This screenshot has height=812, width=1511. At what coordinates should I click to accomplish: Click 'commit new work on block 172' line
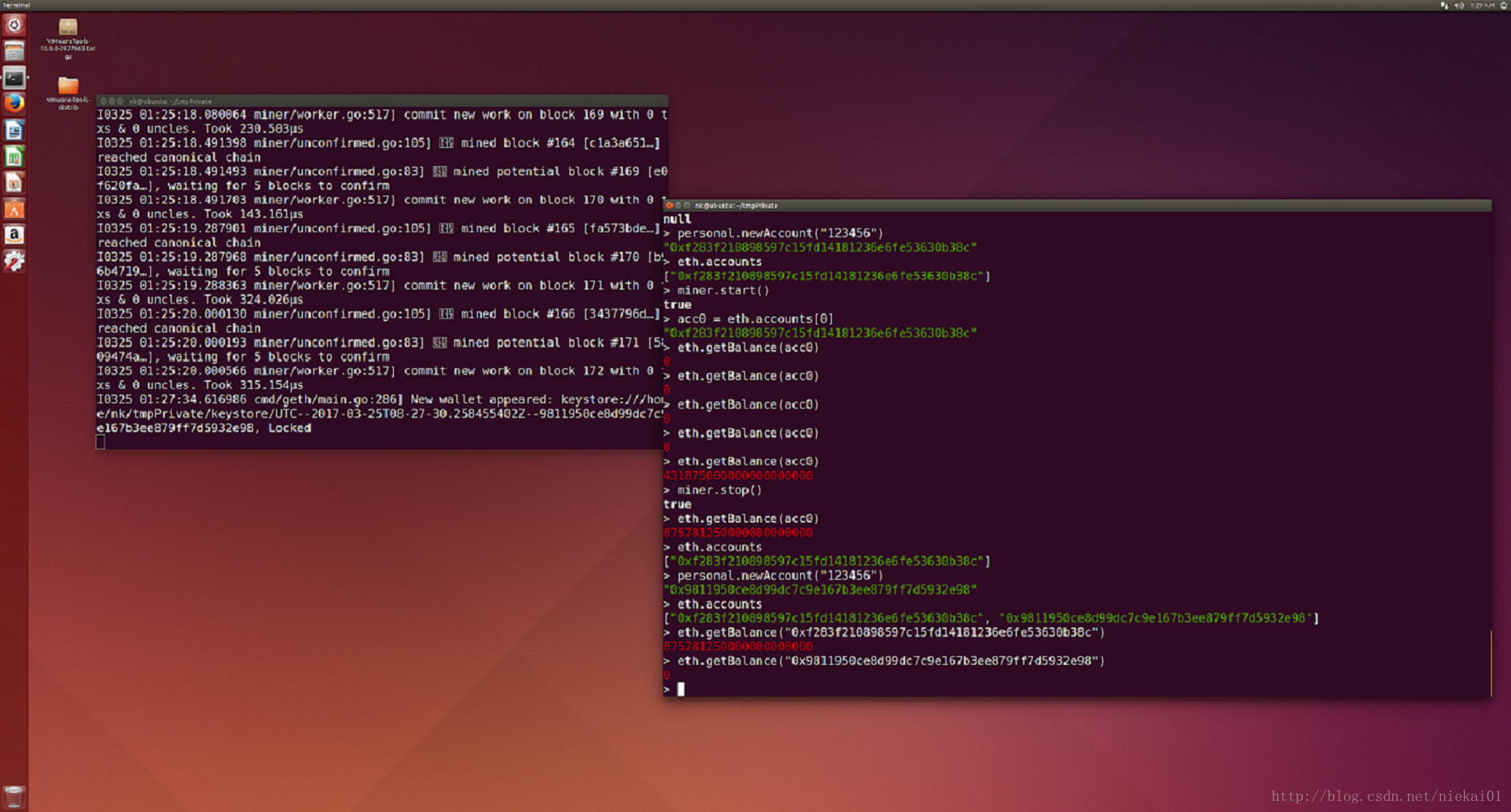[x=382, y=371]
